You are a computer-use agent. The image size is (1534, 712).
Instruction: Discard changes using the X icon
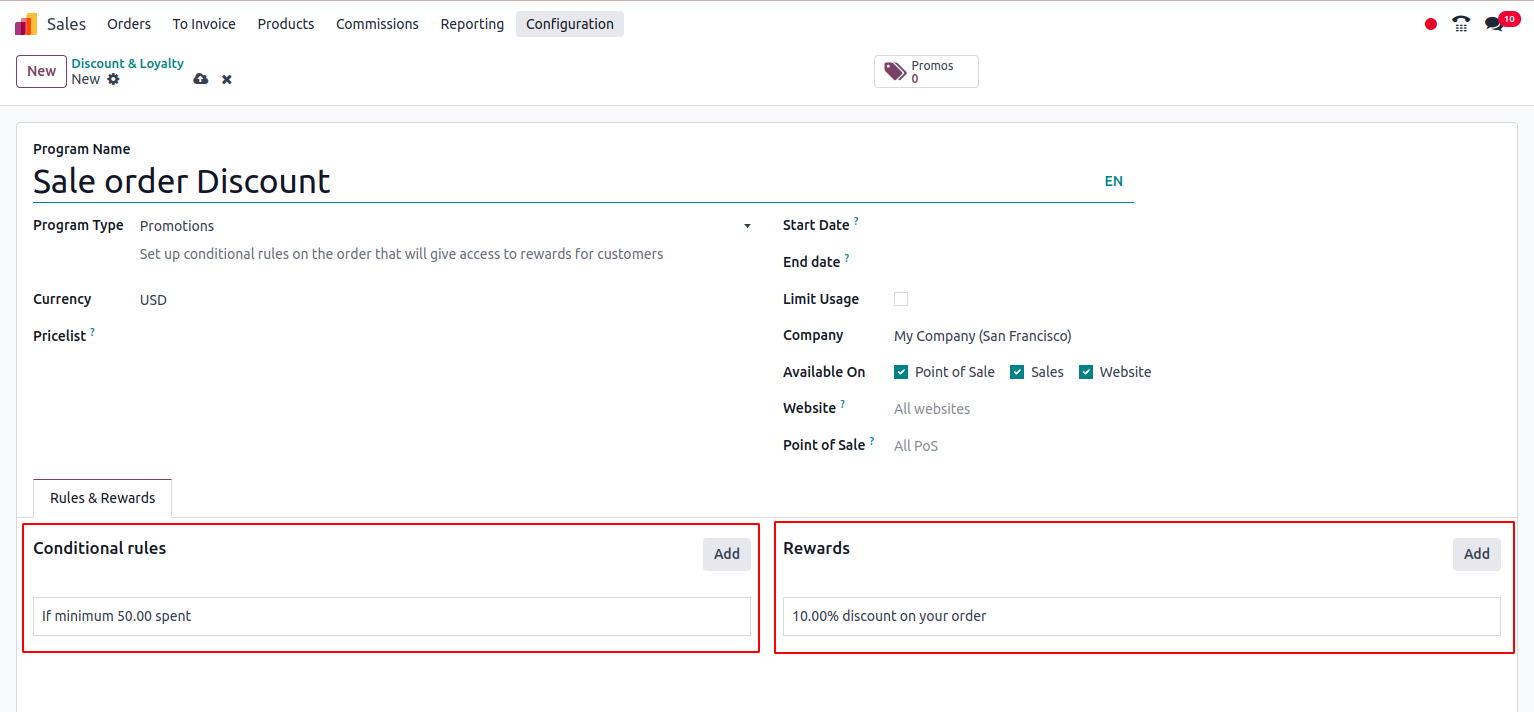227,79
